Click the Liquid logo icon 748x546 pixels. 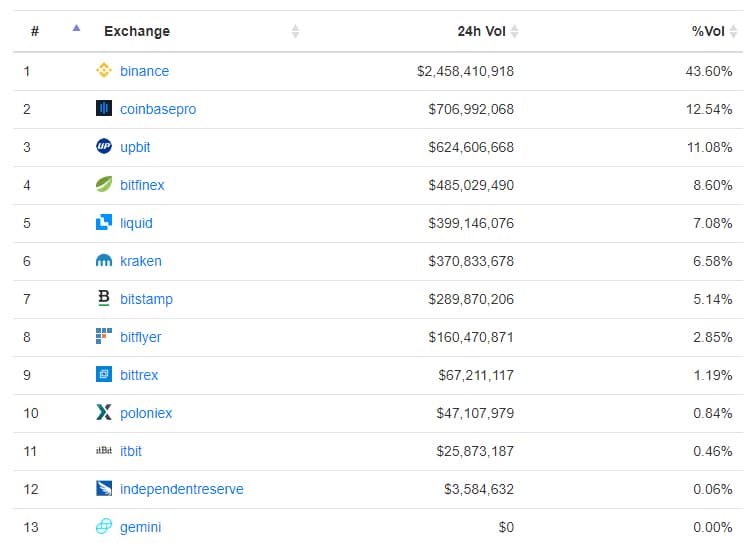point(104,223)
